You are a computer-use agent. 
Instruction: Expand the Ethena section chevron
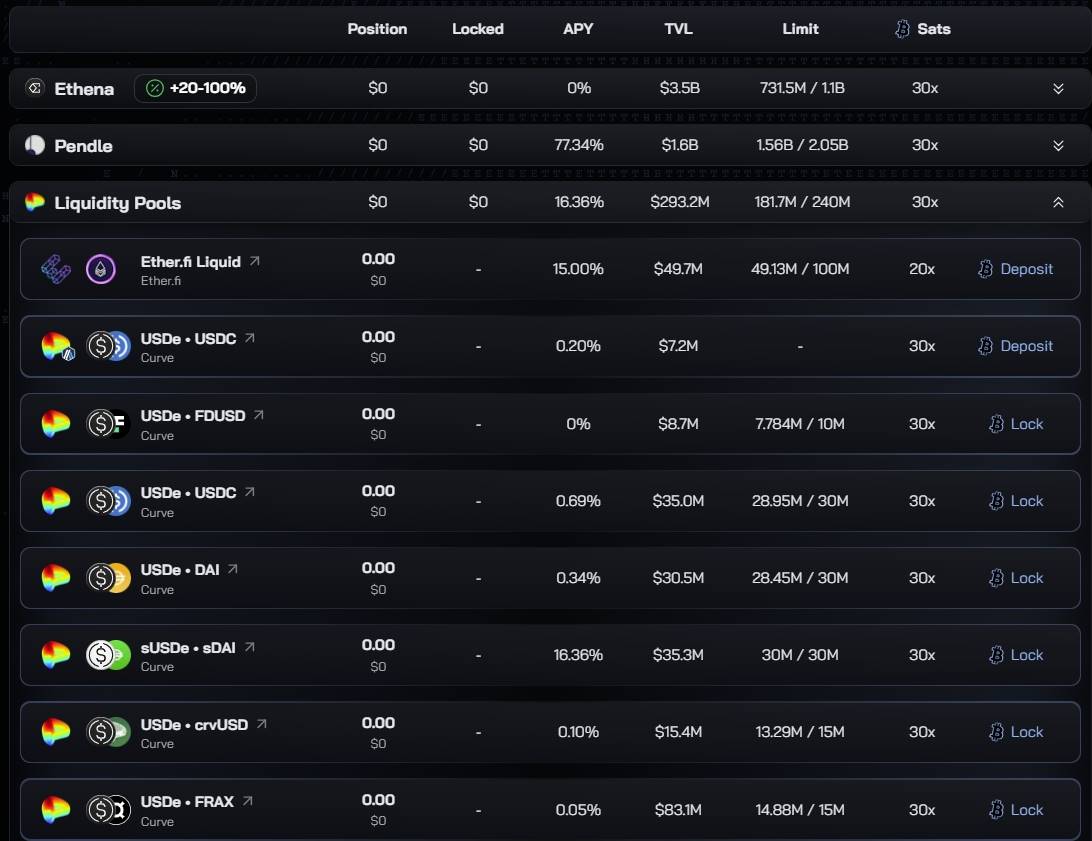pos(1058,88)
